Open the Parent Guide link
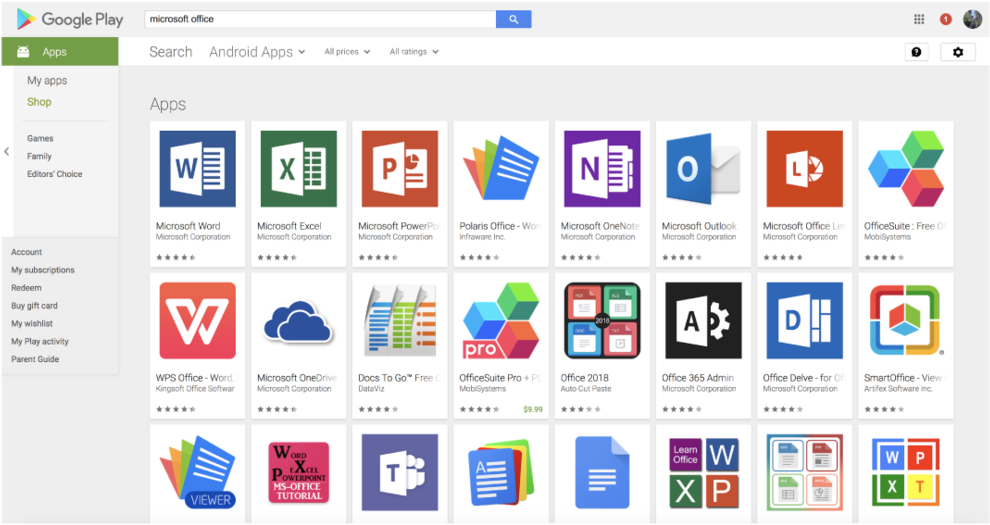 35,359
